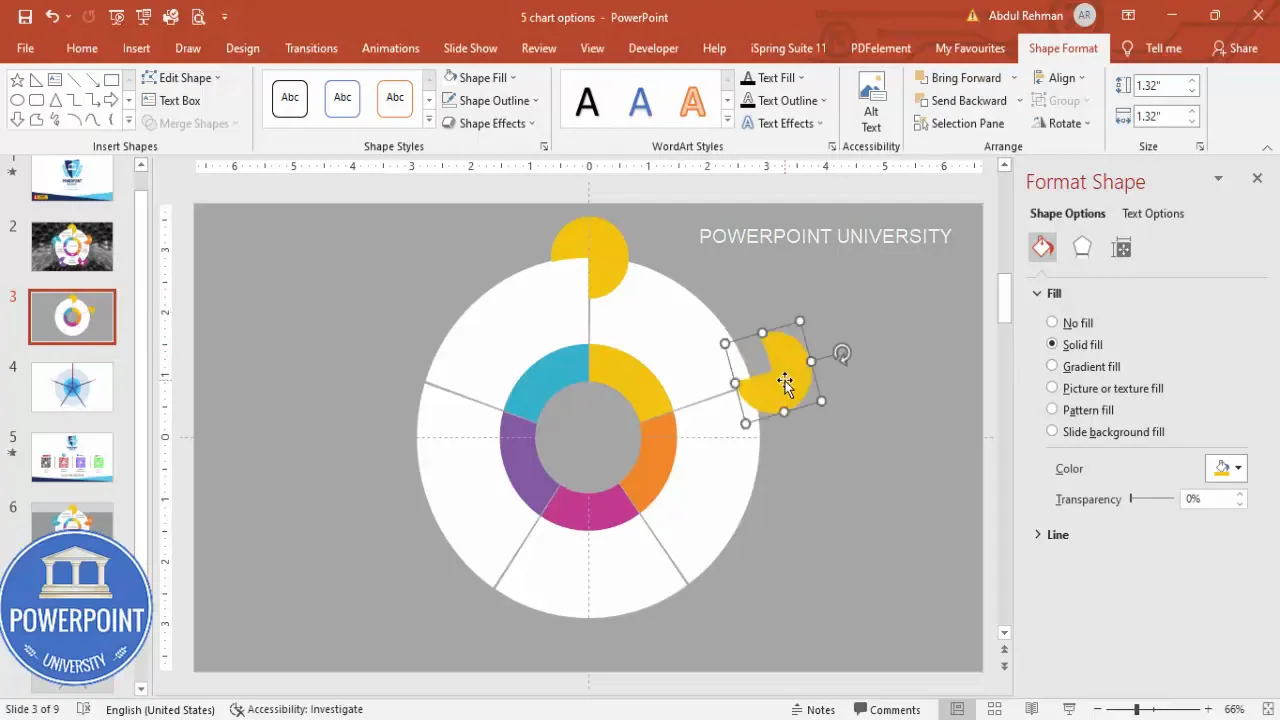Undo the last action
1280x720 pixels.
coord(52,17)
